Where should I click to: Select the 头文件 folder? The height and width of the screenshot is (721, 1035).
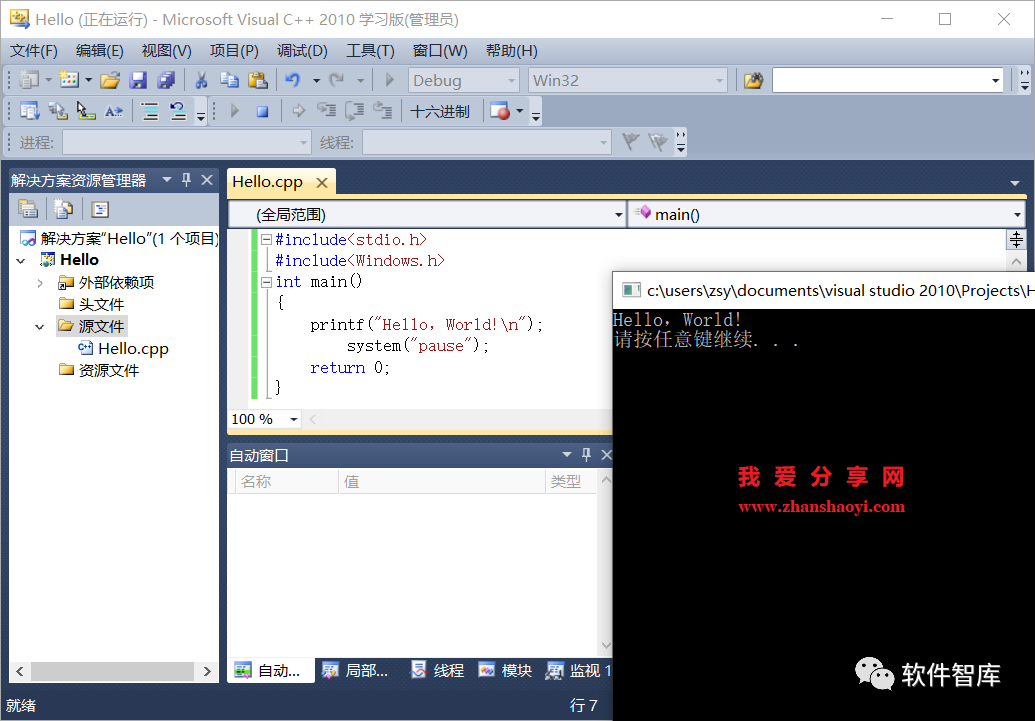click(92, 304)
